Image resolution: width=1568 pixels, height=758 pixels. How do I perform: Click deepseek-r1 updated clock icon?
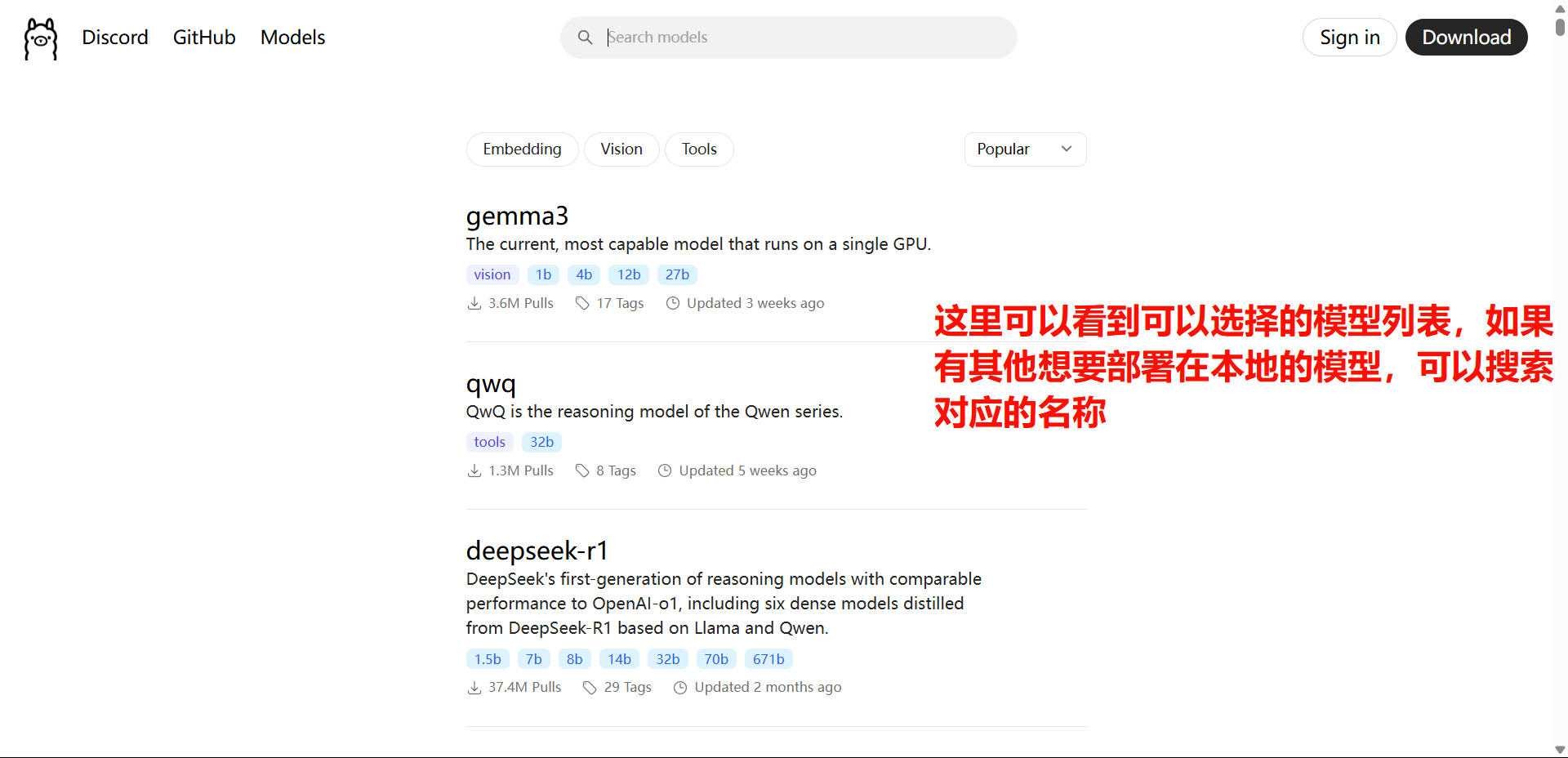click(x=680, y=688)
